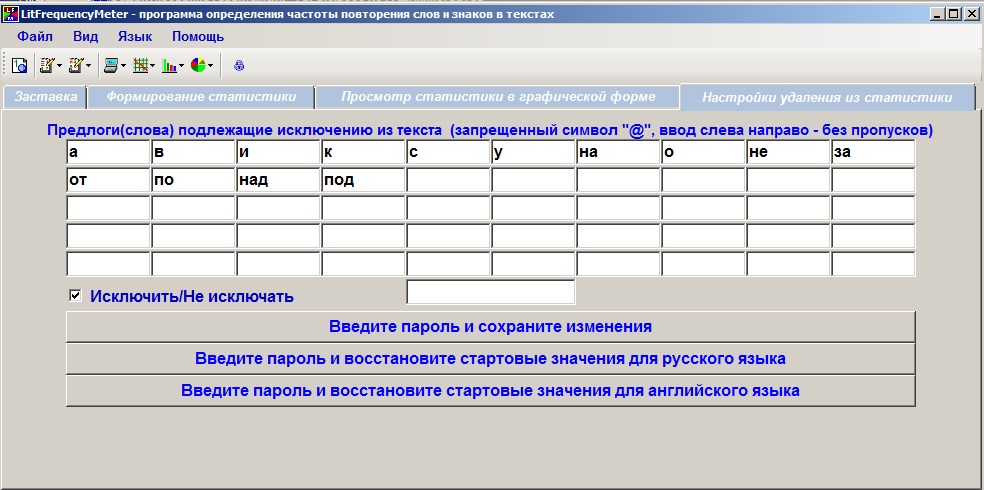Screen dimensions: 984x490
Task: Click the cell containing 'под'
Action: (x=363, y=180)
